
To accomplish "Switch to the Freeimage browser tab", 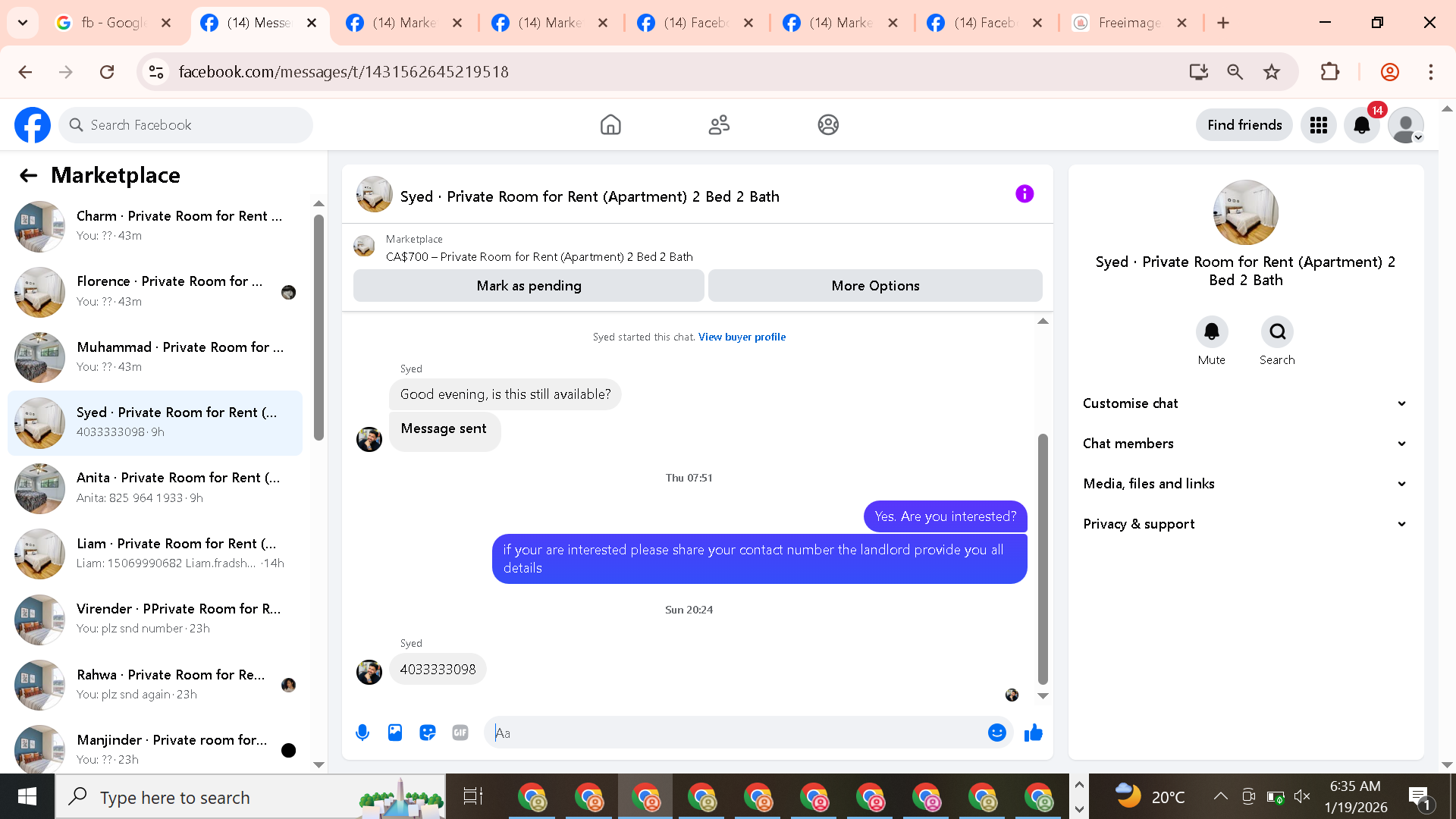I will click(1128, 23).
